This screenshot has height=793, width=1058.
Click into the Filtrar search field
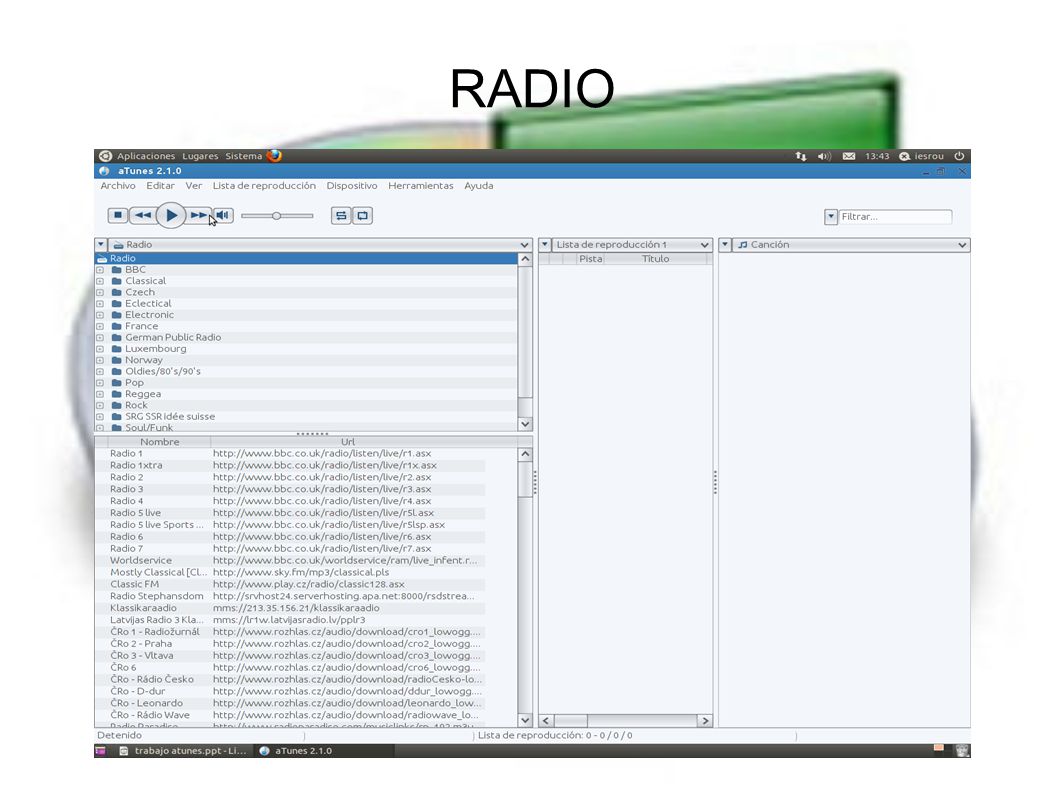click(x=895, y=217)
